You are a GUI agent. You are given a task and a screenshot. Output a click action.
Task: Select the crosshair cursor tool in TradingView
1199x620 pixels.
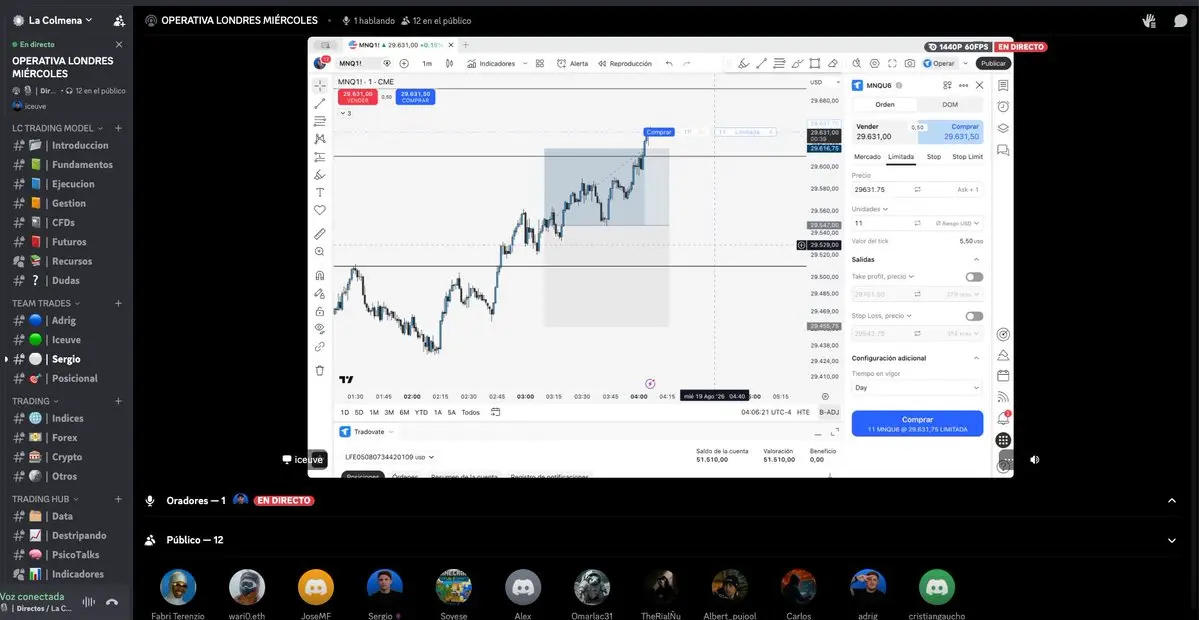pos(320,85)
